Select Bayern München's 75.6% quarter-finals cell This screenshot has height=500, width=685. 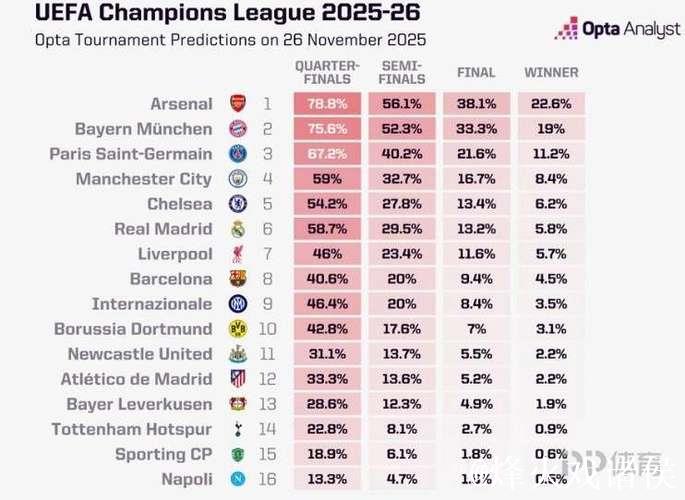coord(326,129)
